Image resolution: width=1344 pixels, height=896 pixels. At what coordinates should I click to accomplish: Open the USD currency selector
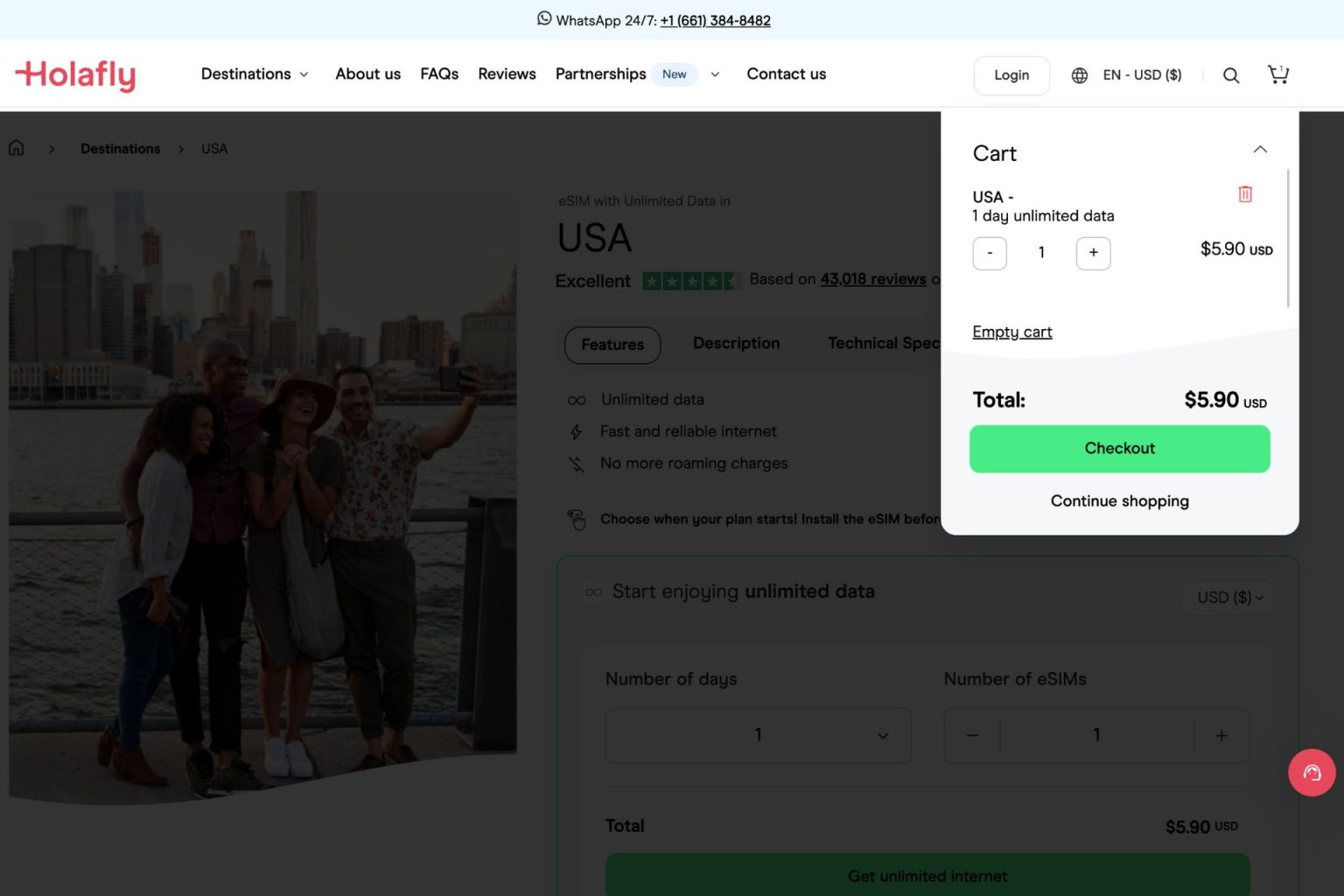1228,598
